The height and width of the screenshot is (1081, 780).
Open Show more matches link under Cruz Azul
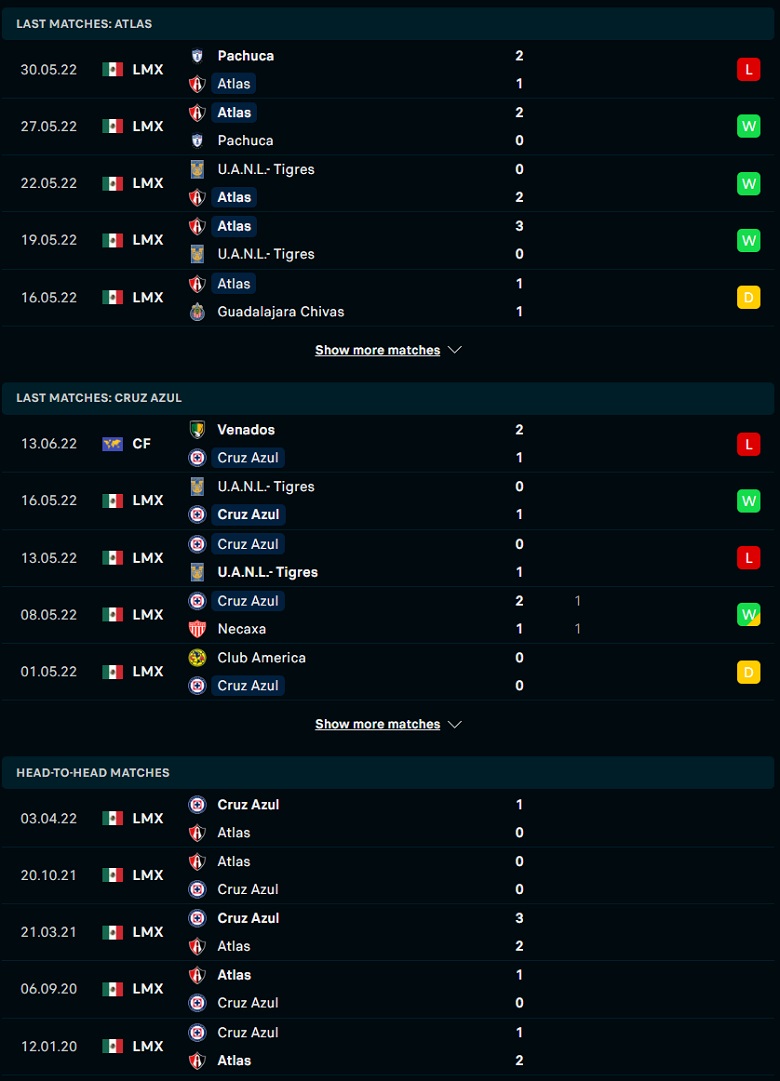[x=377, y=724]
